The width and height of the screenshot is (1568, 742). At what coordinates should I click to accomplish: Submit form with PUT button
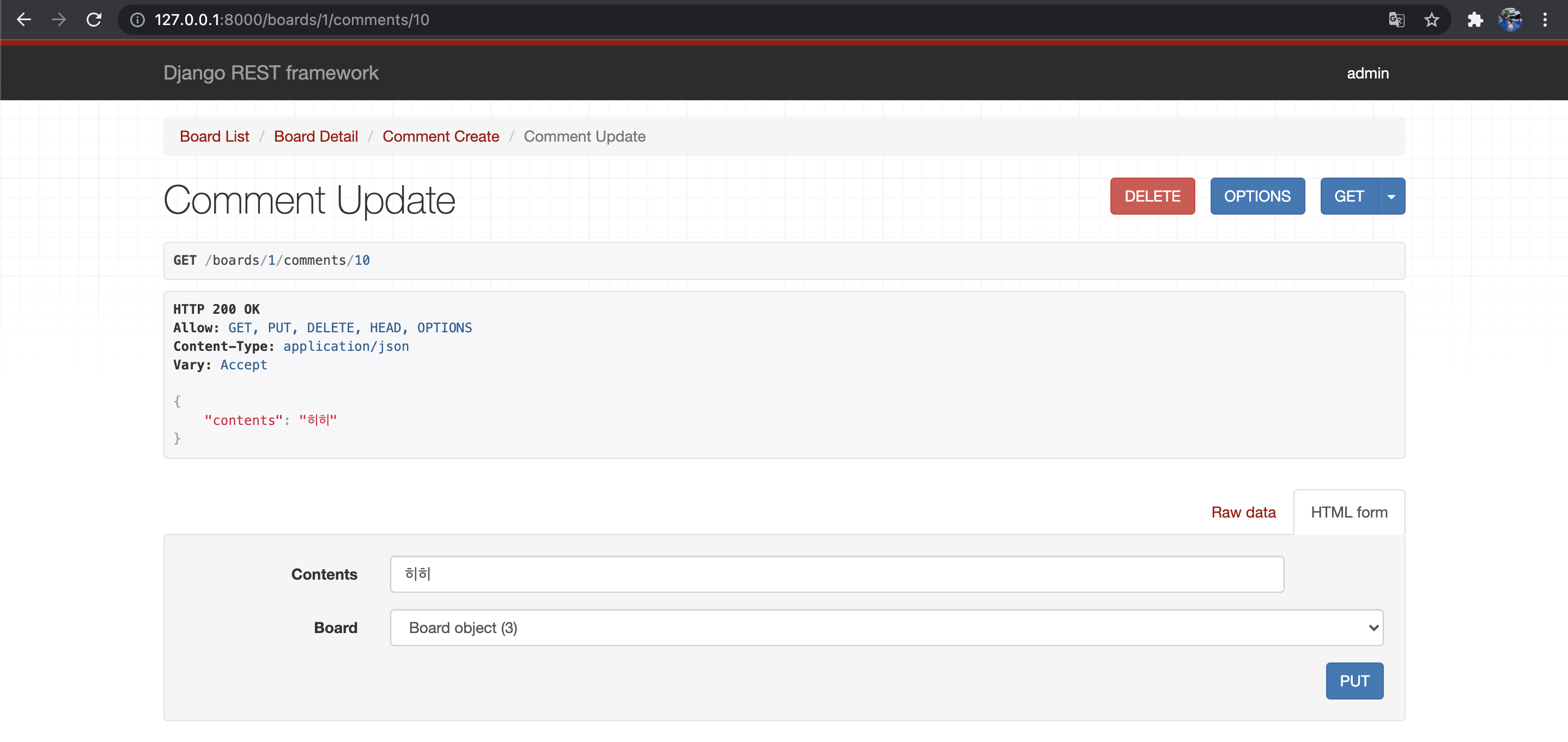click(1354, 680)
